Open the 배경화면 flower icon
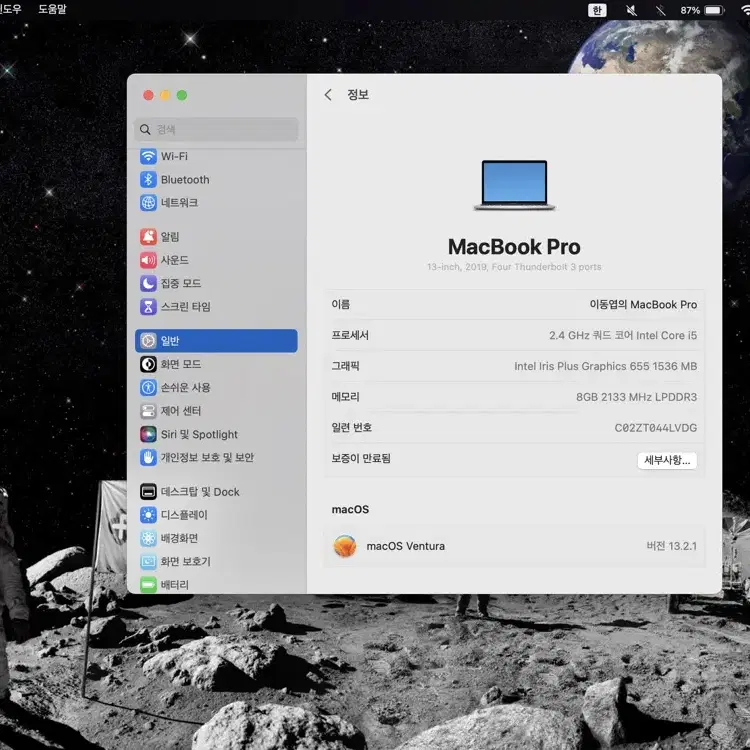This screenshot has width=750, height=750. point(148,538)
